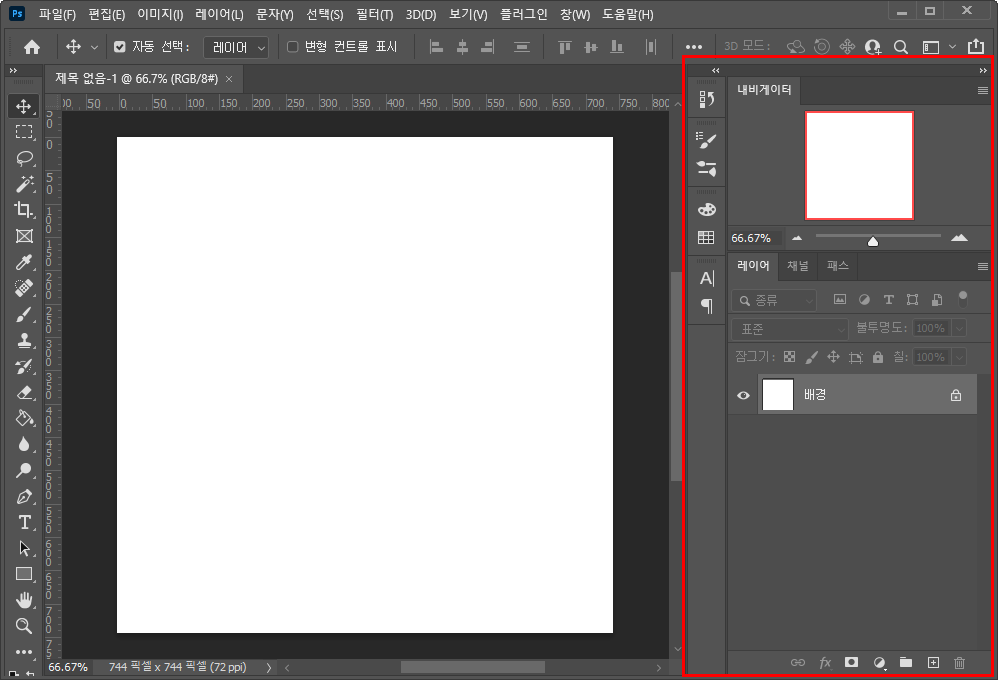Select the Eyedropper tool
This screenshot has width=998, height=680.
(x=24, y=262)
